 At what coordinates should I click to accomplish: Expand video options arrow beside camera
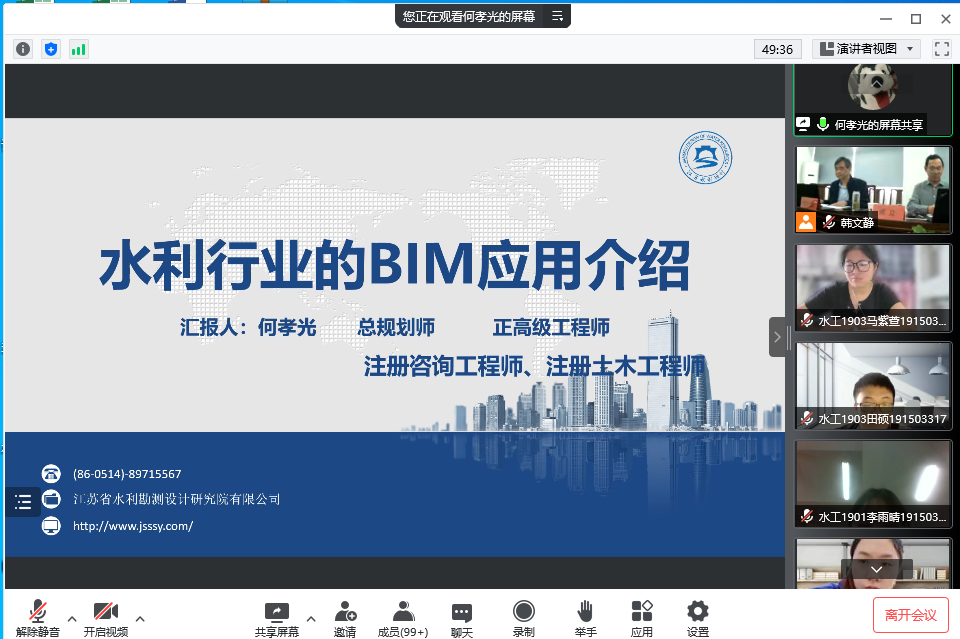tap(140, 618)
